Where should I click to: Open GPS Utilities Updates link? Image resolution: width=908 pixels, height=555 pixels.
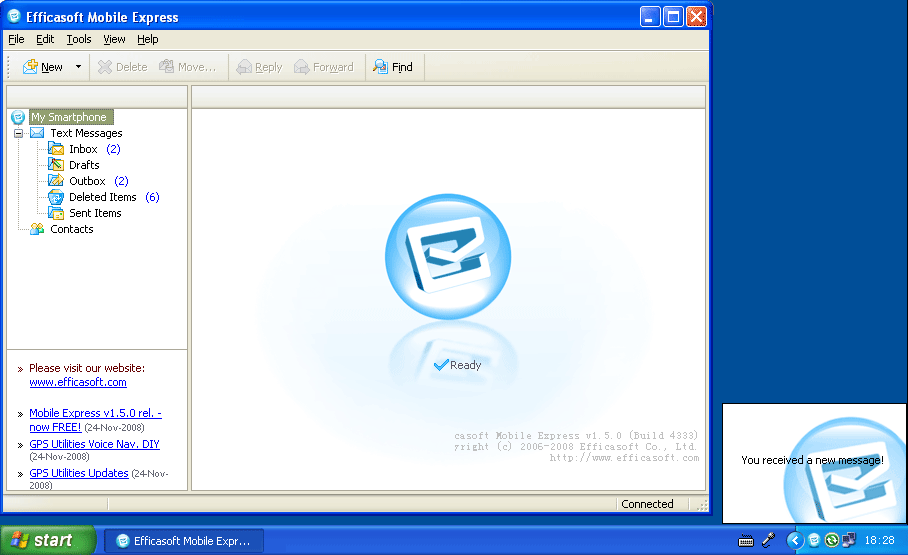79,473
